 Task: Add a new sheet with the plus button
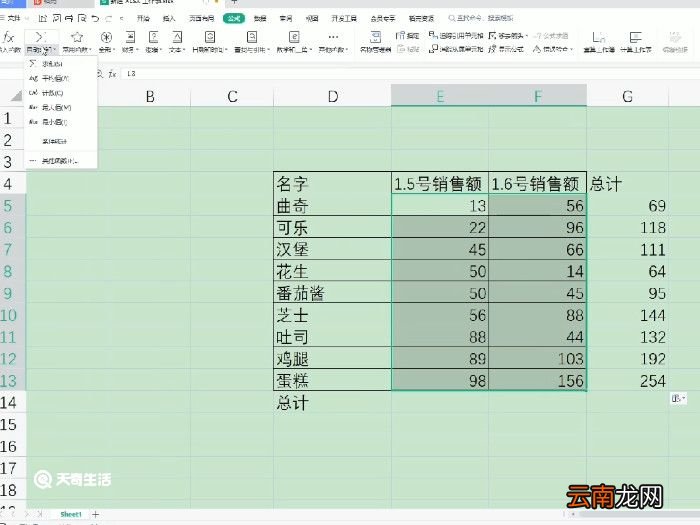(x=95, y=514)
